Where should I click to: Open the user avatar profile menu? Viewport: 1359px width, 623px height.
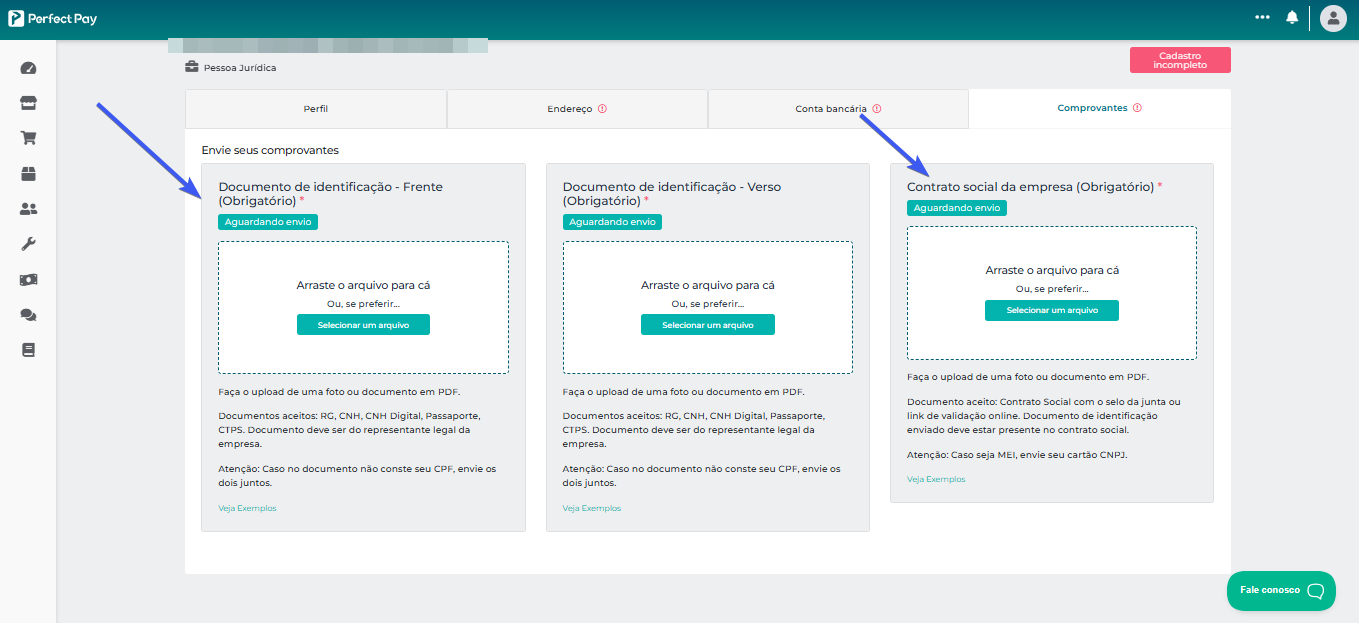1333,18
